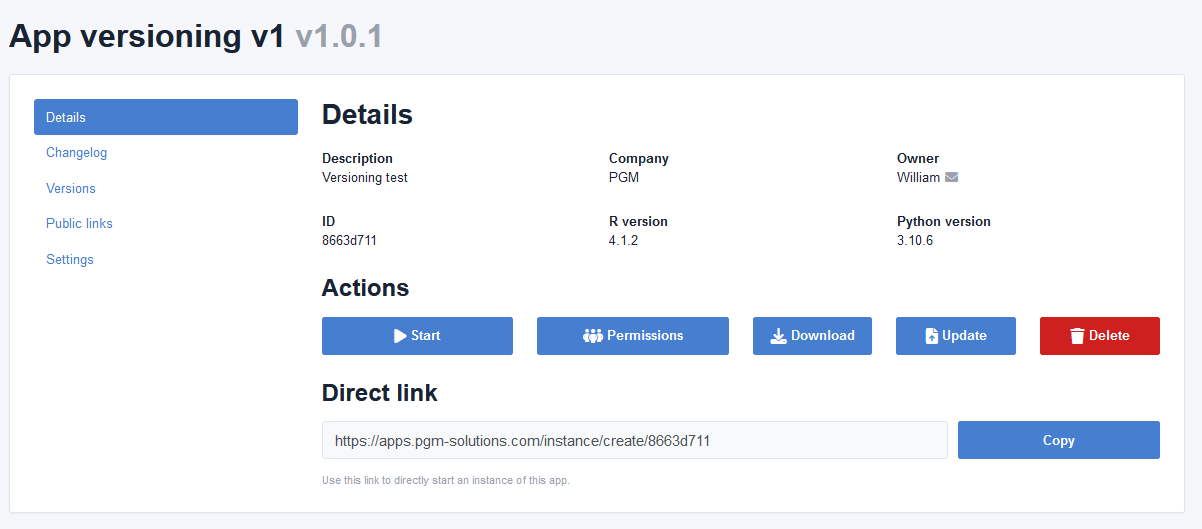This screenshot has width=1202, height=529.
Task: Open Public links in the sidebar
Action: (79, 223)
